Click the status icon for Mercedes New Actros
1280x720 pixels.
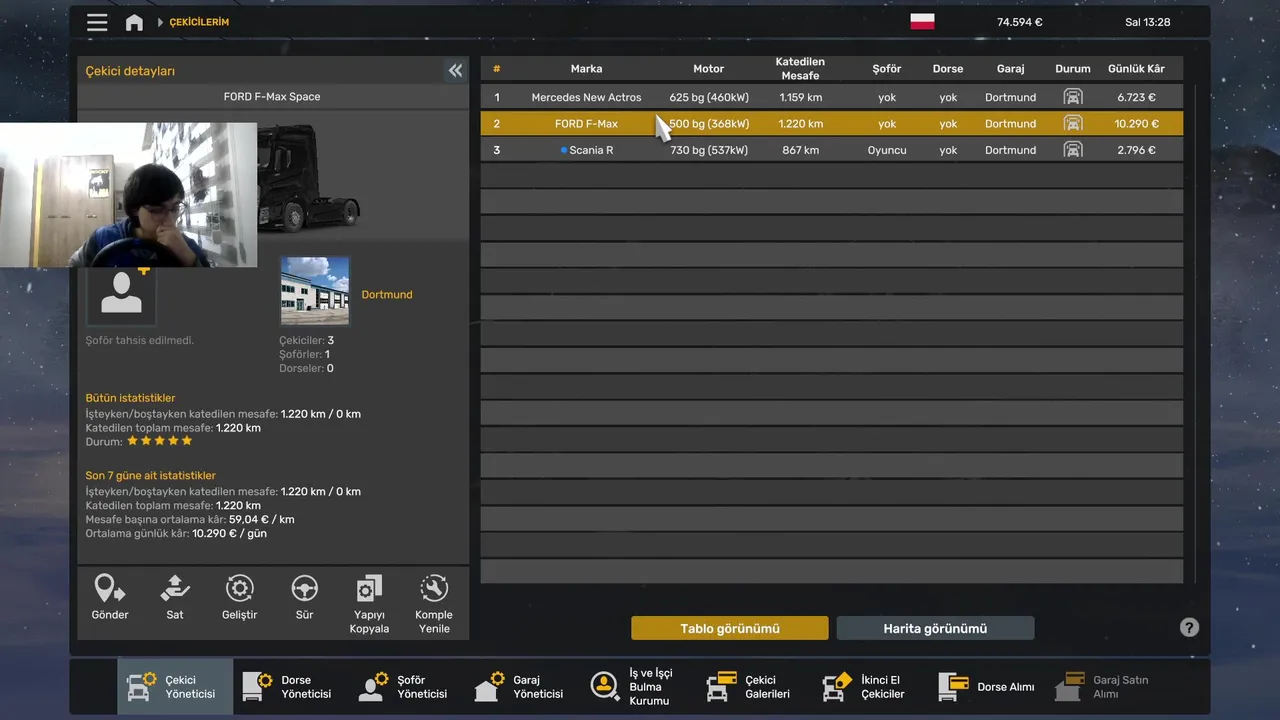pyautogui.click(x=1072, y=97)
